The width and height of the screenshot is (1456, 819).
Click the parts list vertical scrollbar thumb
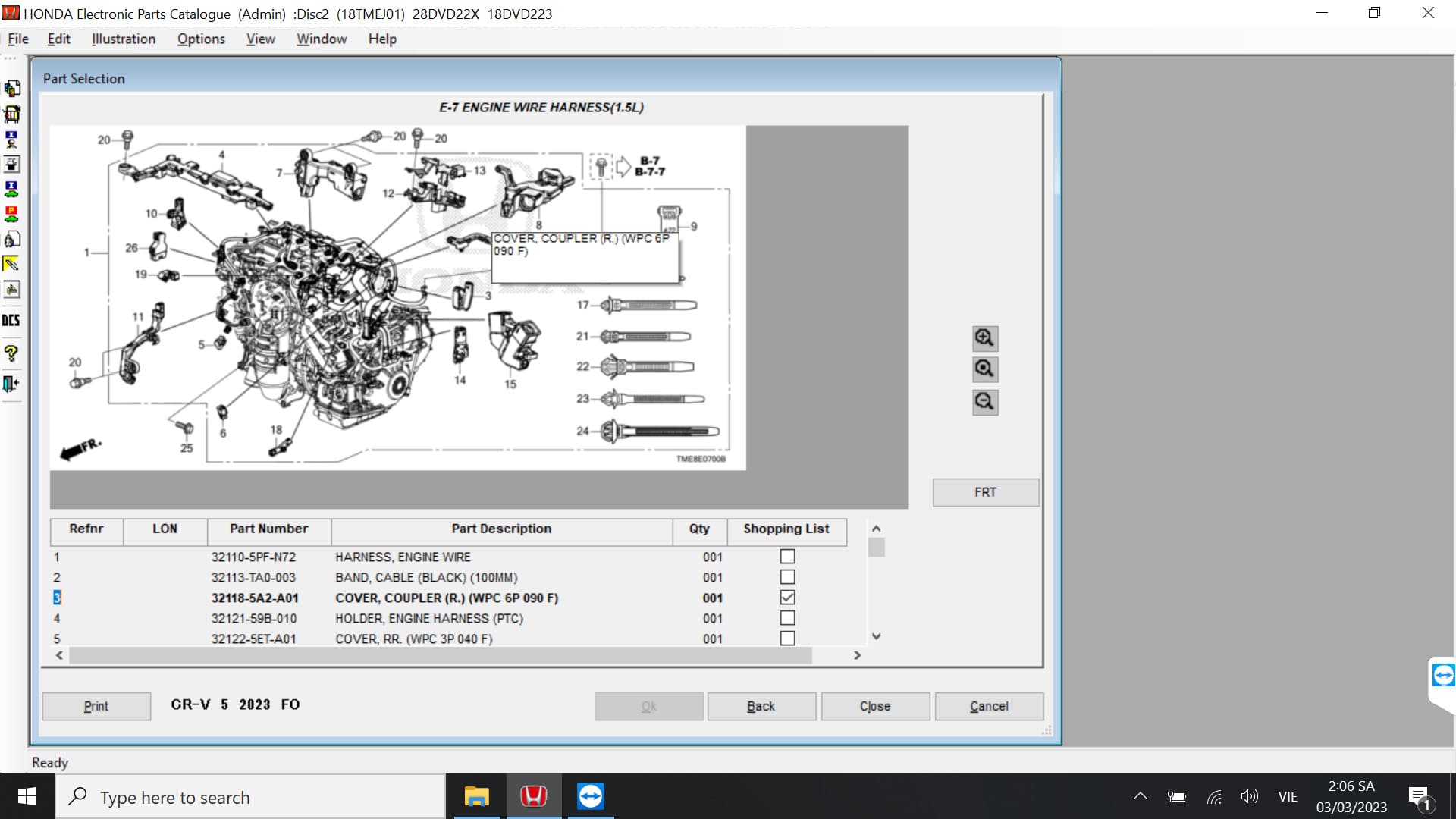point(876,548)
